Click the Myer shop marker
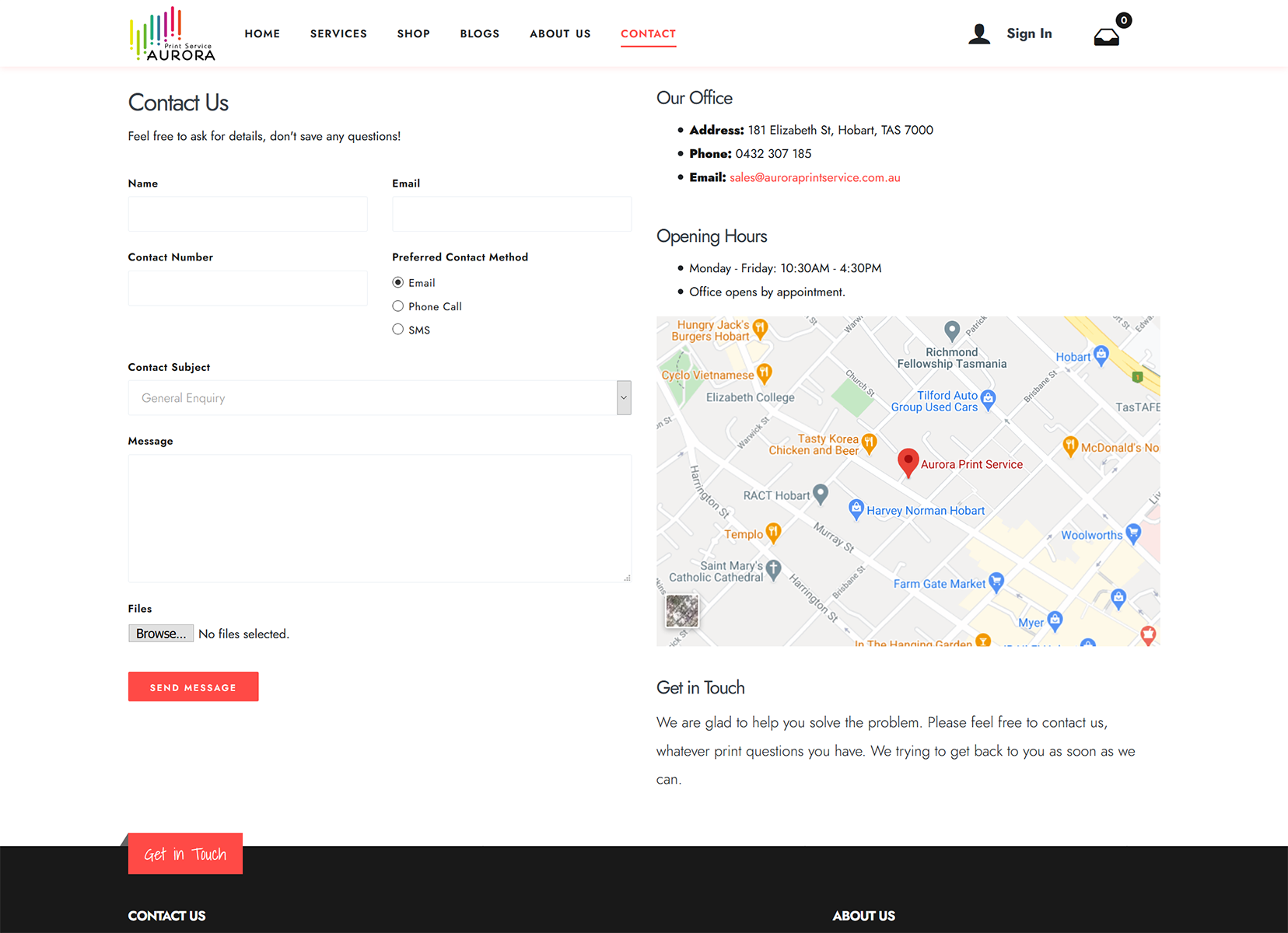Image resolution: width=1288 pixels, height=933 pixels. (1055, 620)
